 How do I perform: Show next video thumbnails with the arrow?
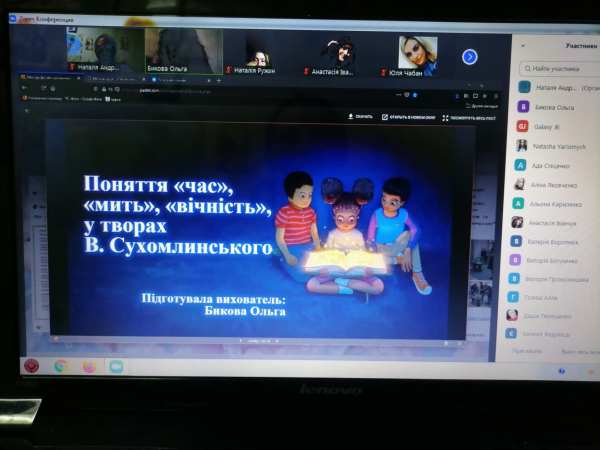(x=470, y=56)
